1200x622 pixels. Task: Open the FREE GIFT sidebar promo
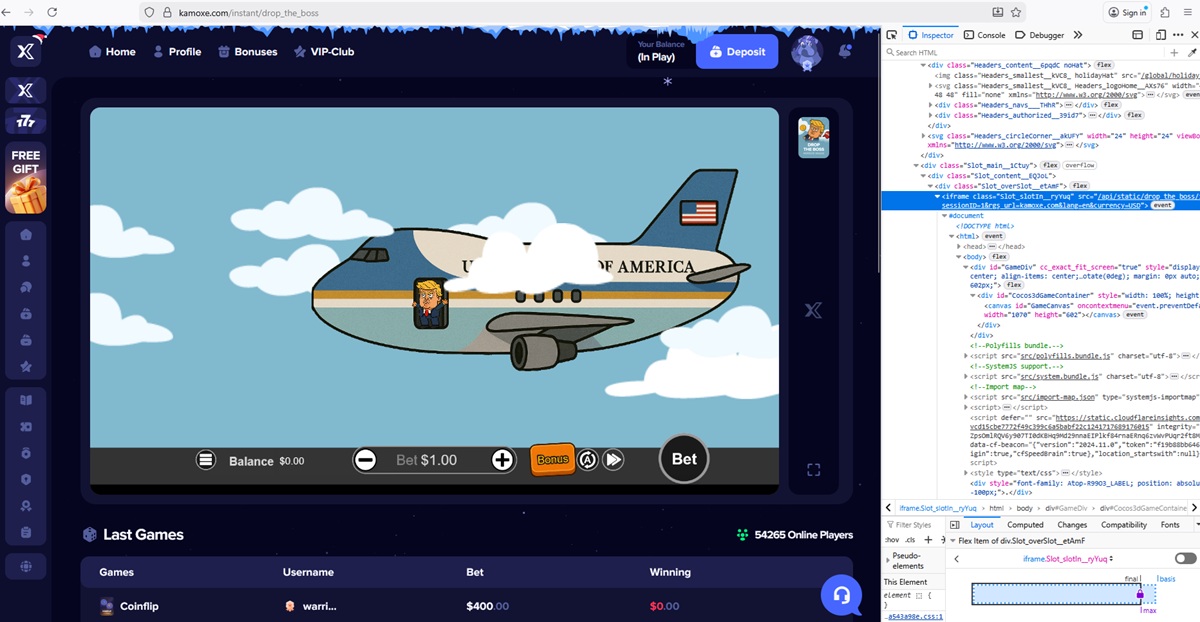pos(26,180)
